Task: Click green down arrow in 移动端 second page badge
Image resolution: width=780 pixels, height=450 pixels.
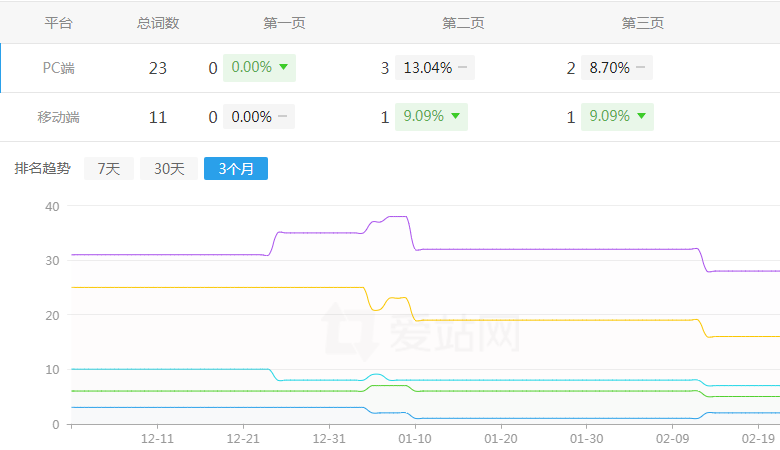Action: (x=456, y=117)
